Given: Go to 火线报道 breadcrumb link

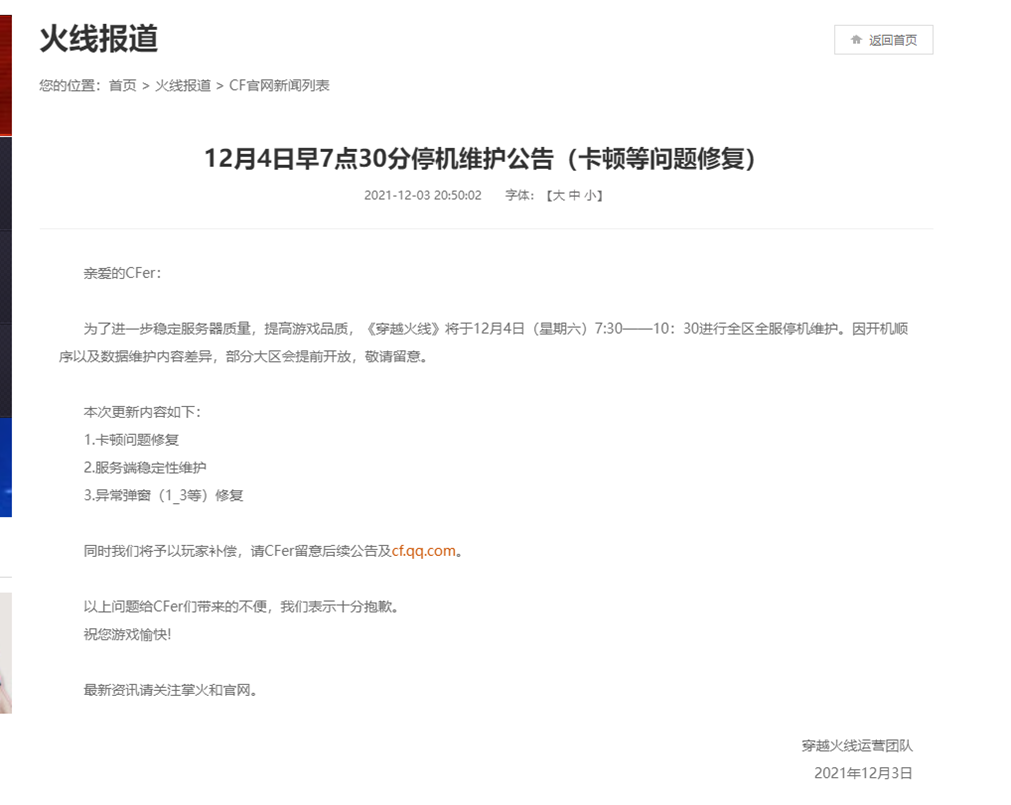Looking at the screenshot, I should (183, 86).
